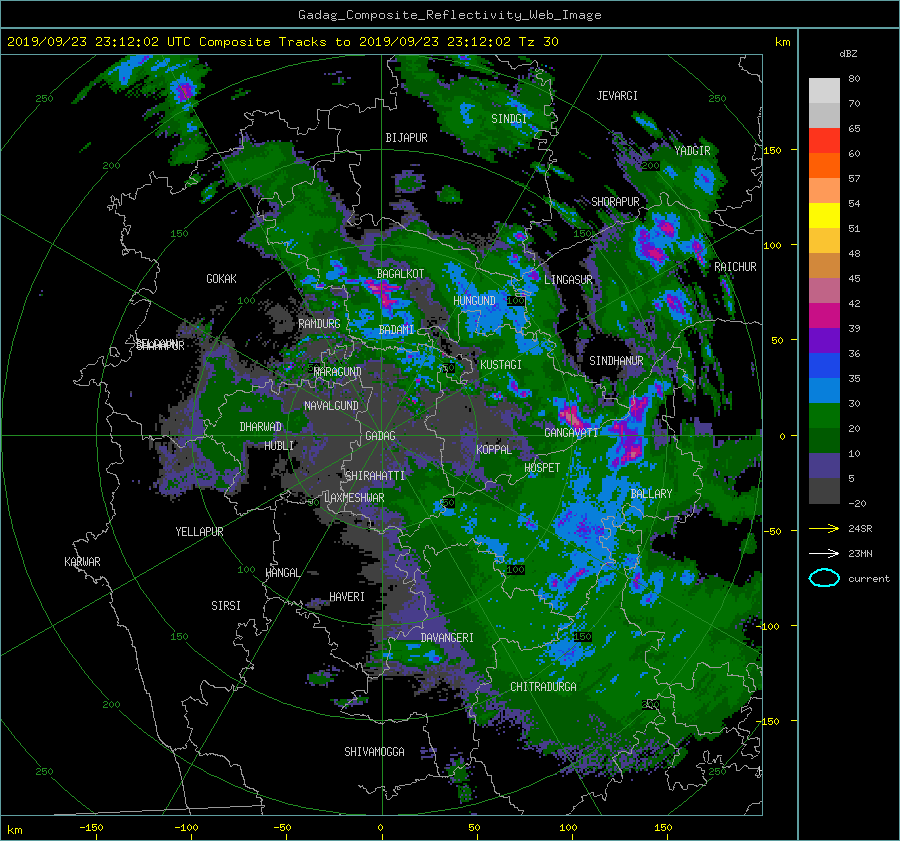Click the BAGALKOT city label
The height and width of the screenshot is (841, 900).
point(400,274)
